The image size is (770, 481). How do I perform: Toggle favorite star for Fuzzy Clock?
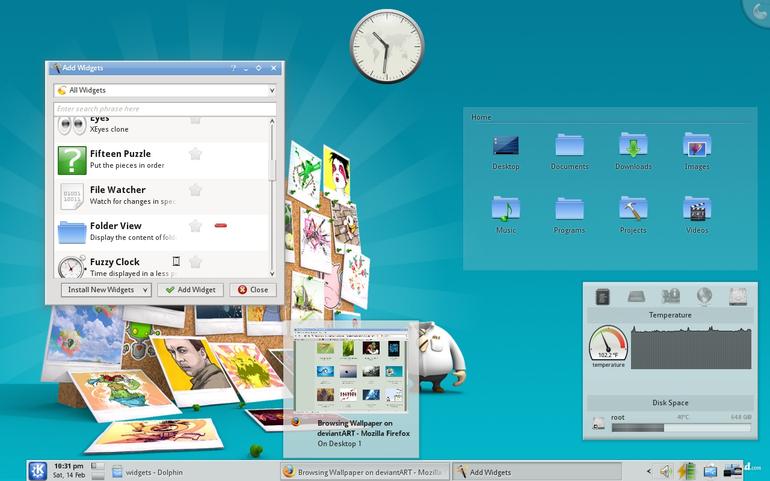pyautogui.click(x=195, y=262)
